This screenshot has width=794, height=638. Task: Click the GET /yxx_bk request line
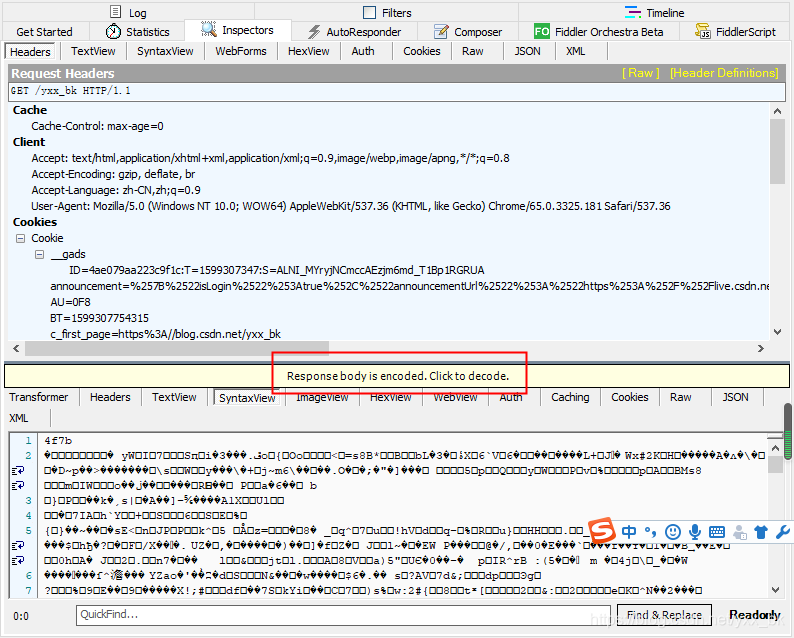[x=397, y=91]
